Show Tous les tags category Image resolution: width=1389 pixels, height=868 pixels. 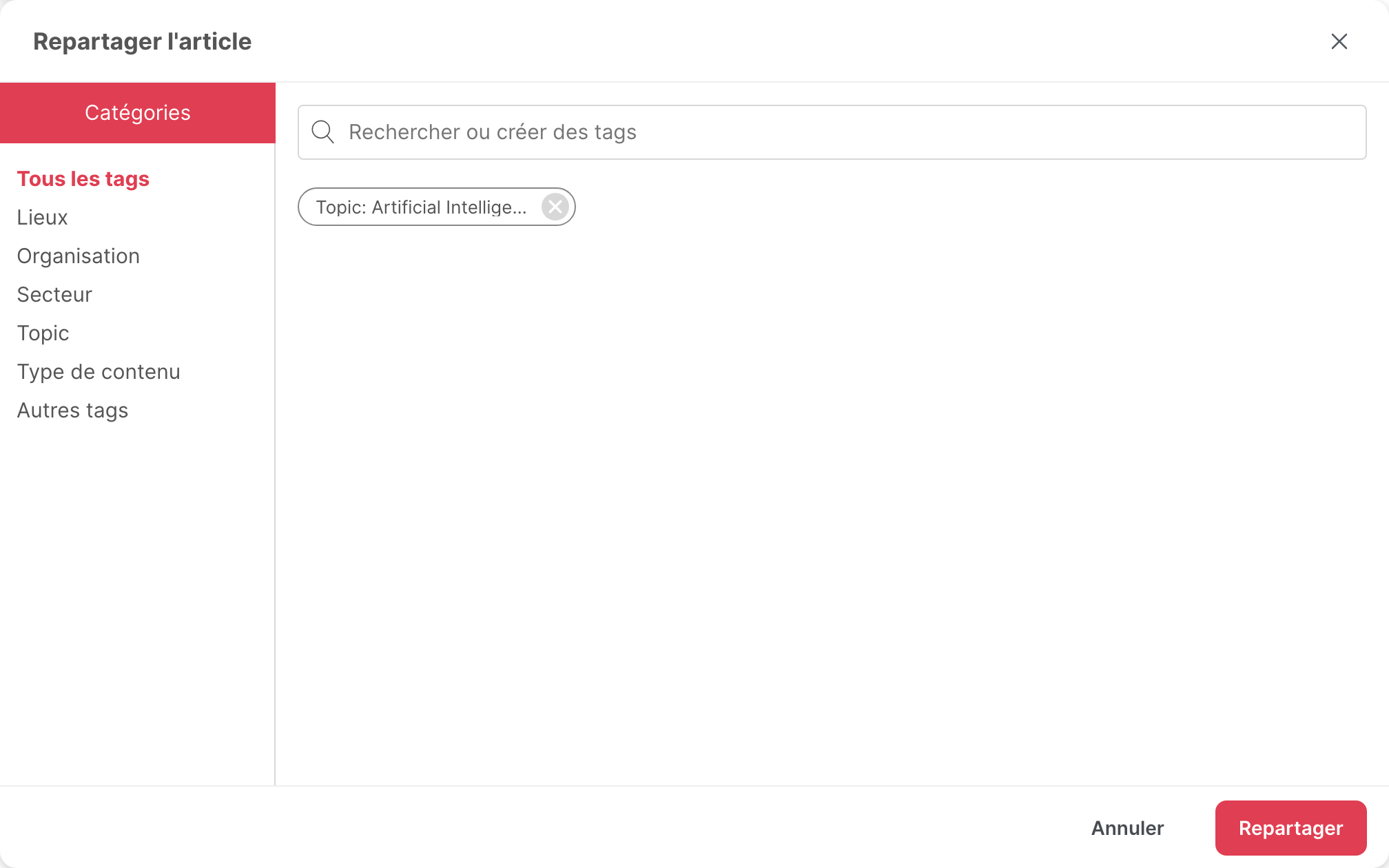(83, 178)
